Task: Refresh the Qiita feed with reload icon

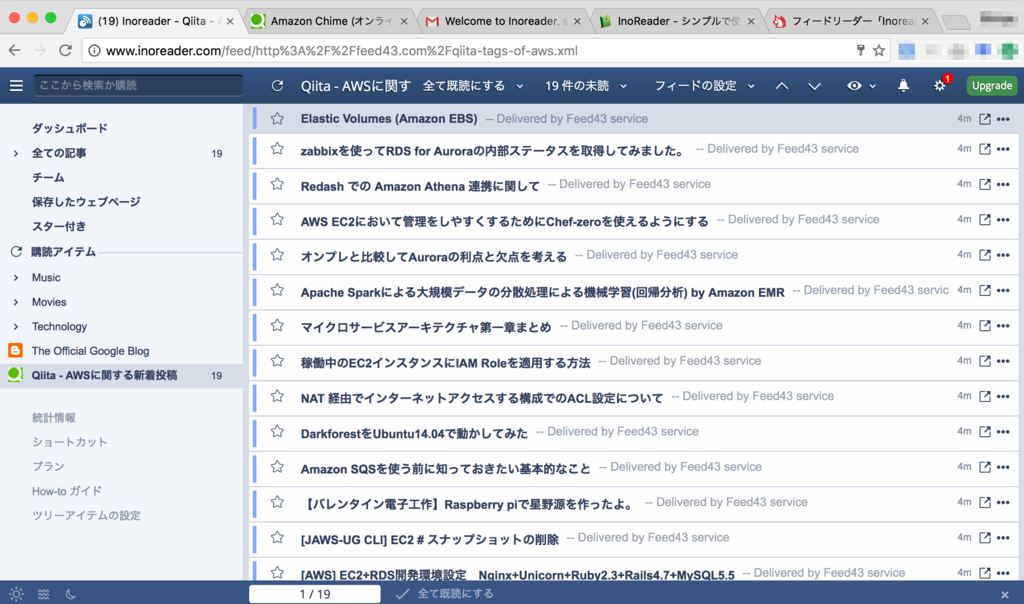Action: 278,86
